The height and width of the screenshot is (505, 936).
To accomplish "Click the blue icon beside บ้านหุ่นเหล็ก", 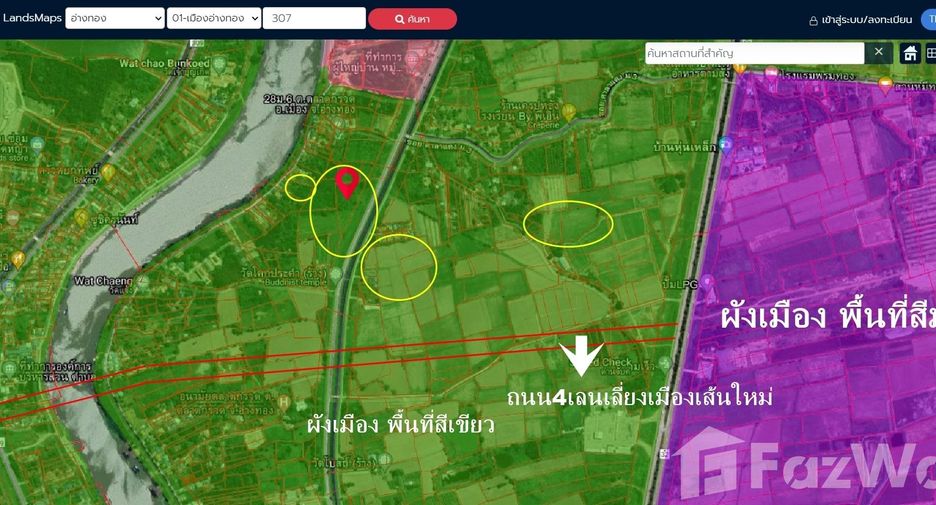I will 725,144.
